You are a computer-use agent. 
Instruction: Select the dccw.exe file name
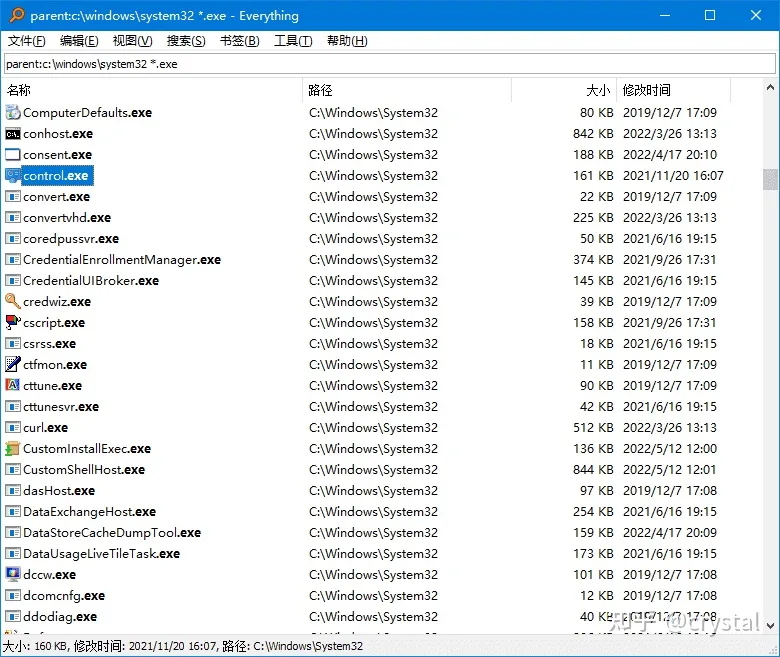(49, 574)
